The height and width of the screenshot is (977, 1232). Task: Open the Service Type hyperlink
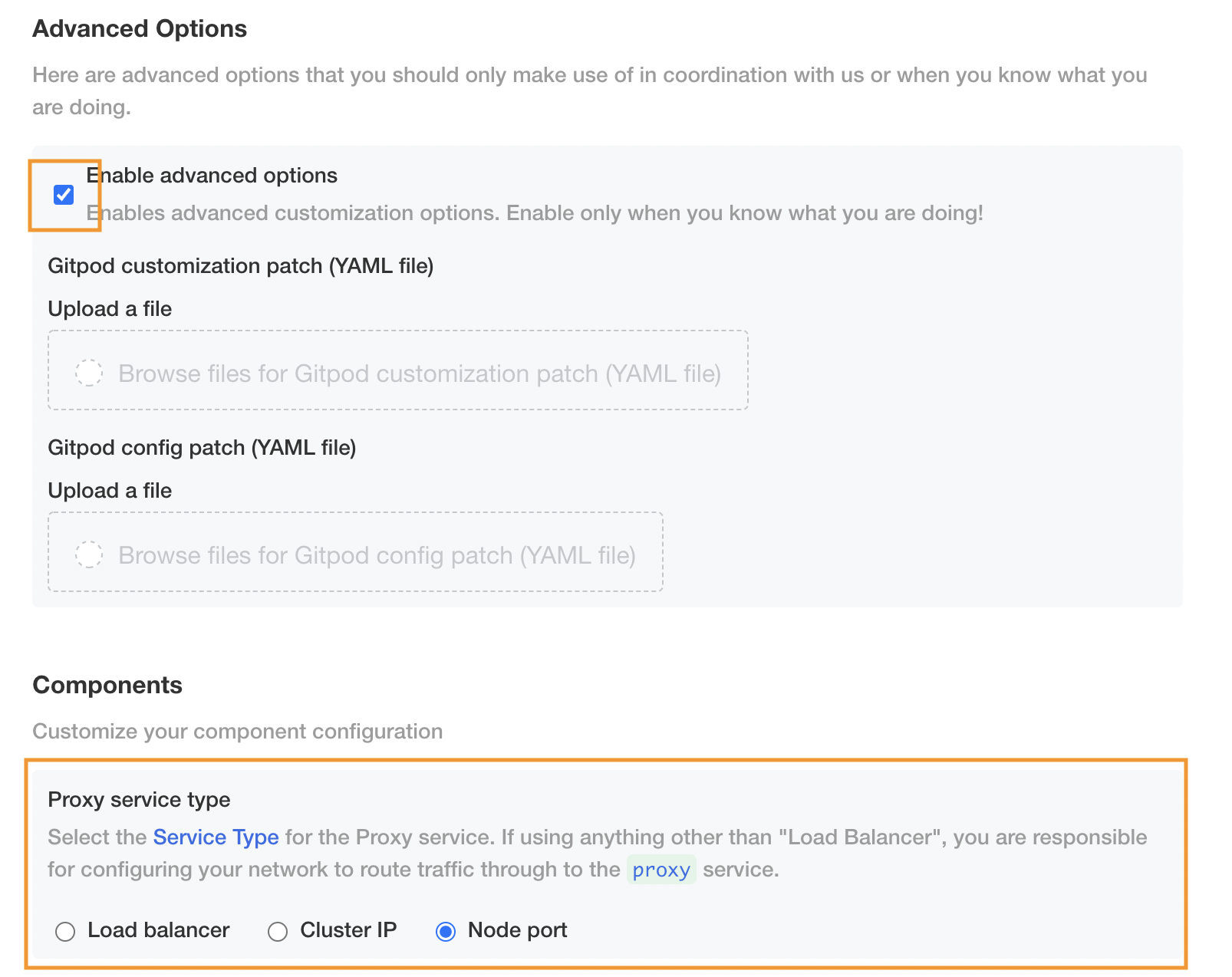216,837
